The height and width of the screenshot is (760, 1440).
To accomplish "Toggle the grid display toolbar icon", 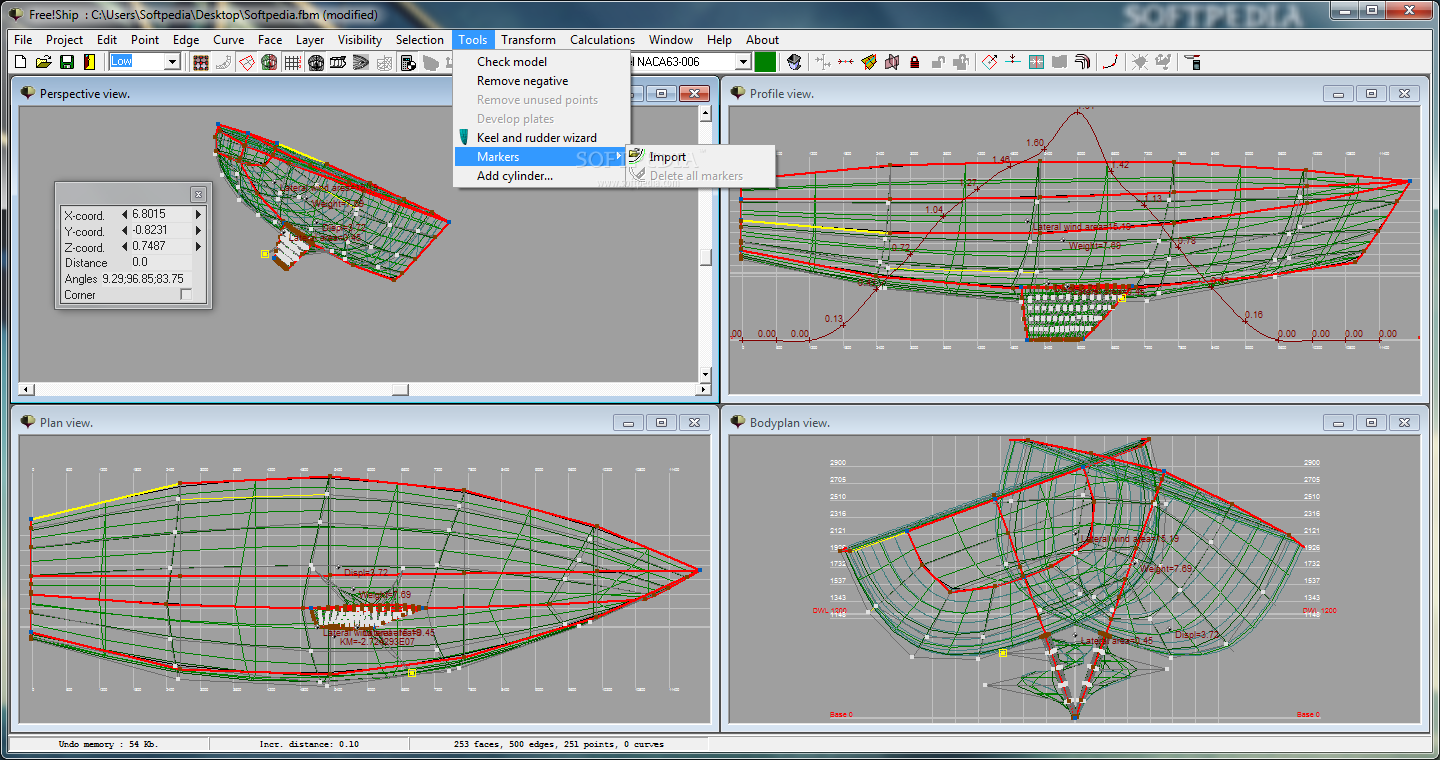I will coord(292,62).
